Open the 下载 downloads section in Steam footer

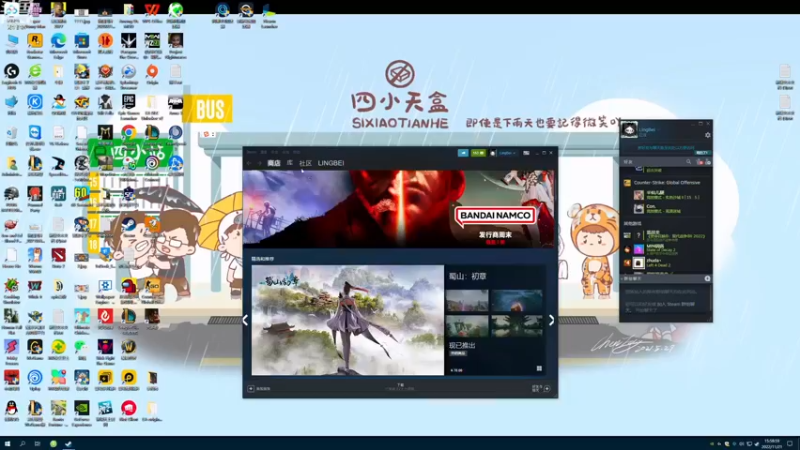[400, 387]
